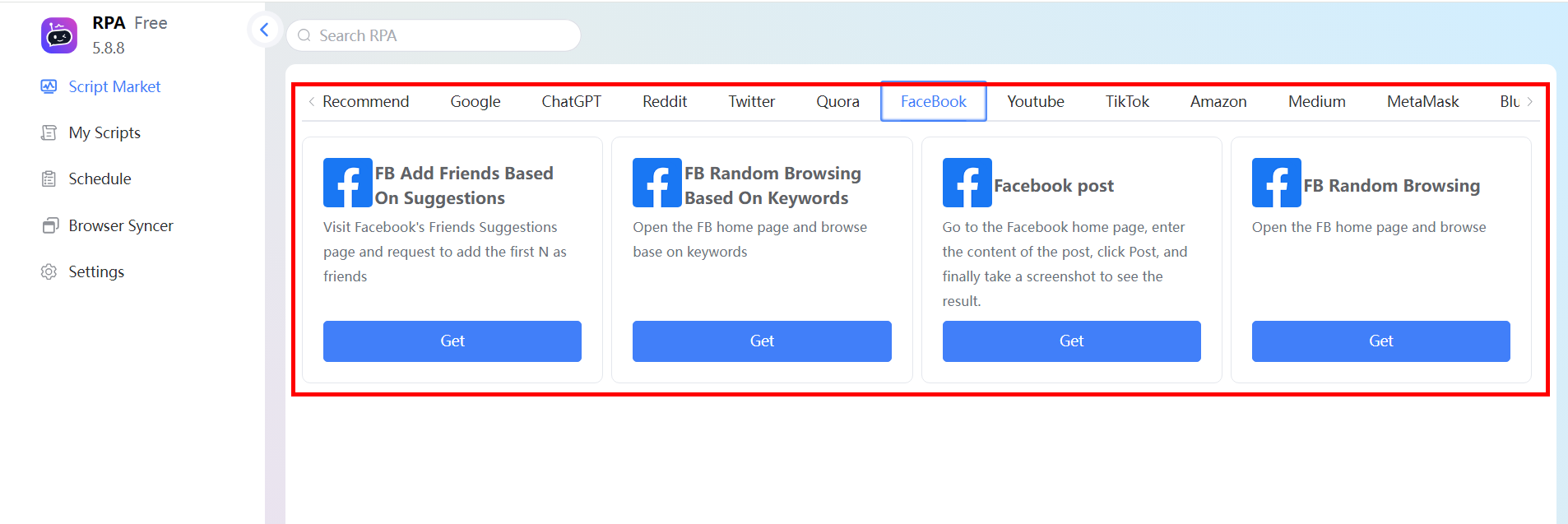1568x524 pixels.
Task: Open the Recommend tab
Action: pyautogui.click(x=365, y=101)
